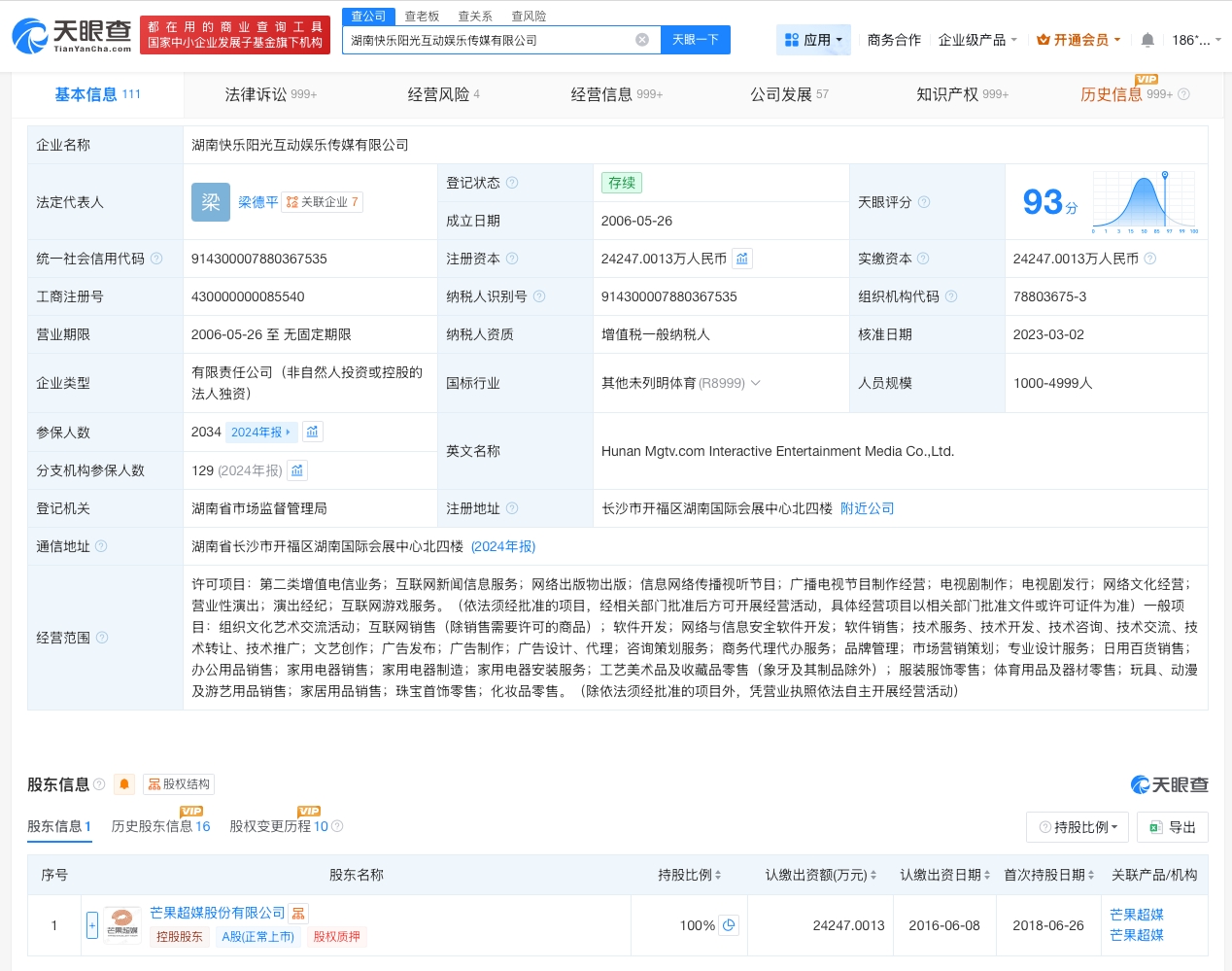Click orange alert bell beside 股东信息
Viewport: 1232px width, 971px height.
(124, 784)
